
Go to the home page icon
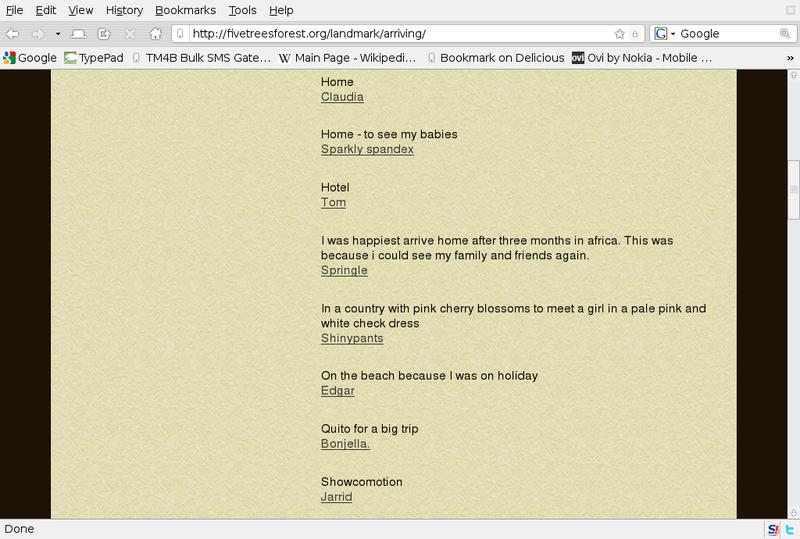(156, 34)
